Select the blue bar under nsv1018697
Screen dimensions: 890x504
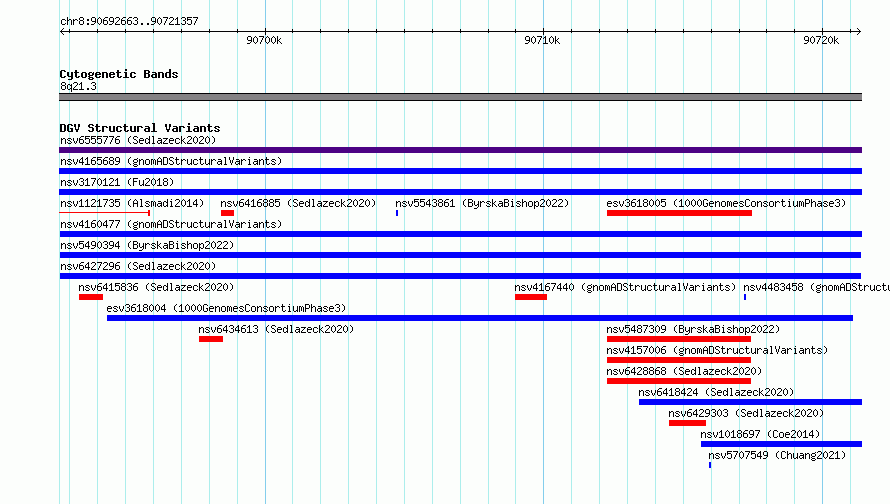click(x=782, y=444)
